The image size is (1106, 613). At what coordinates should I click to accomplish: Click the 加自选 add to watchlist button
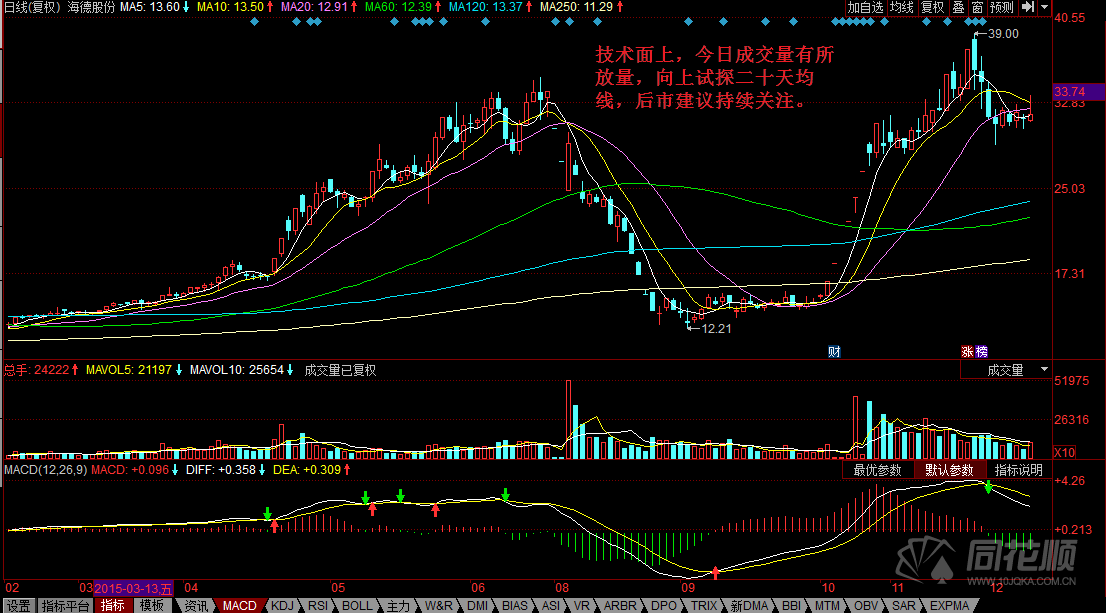point(865,7)
